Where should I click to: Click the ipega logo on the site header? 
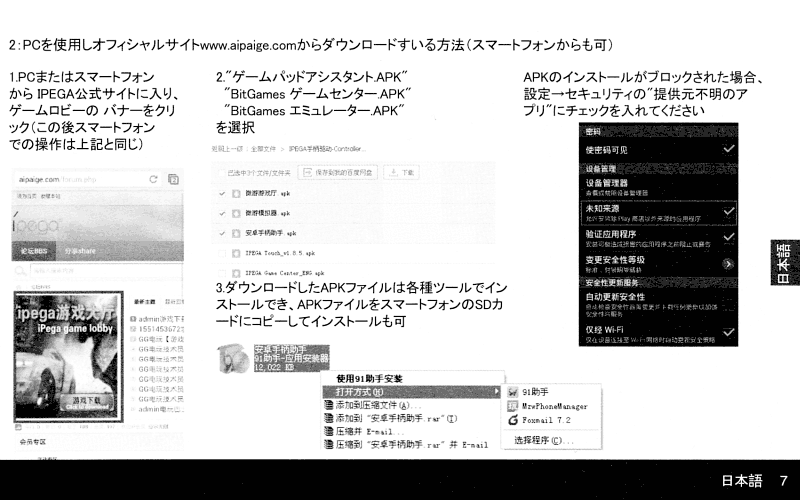[36, 225]
